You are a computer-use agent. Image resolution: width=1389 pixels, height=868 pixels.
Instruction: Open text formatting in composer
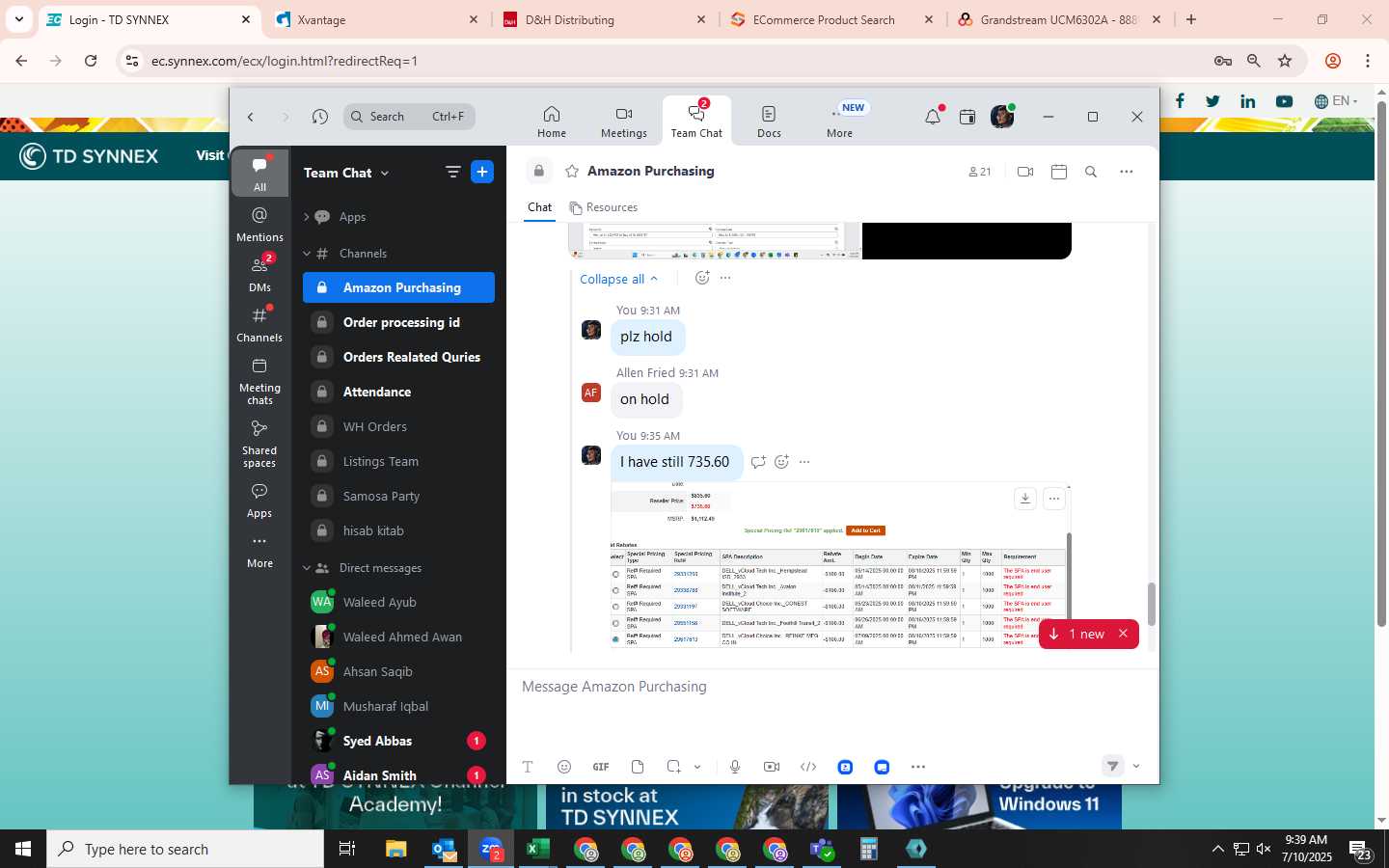coord(528,767)
